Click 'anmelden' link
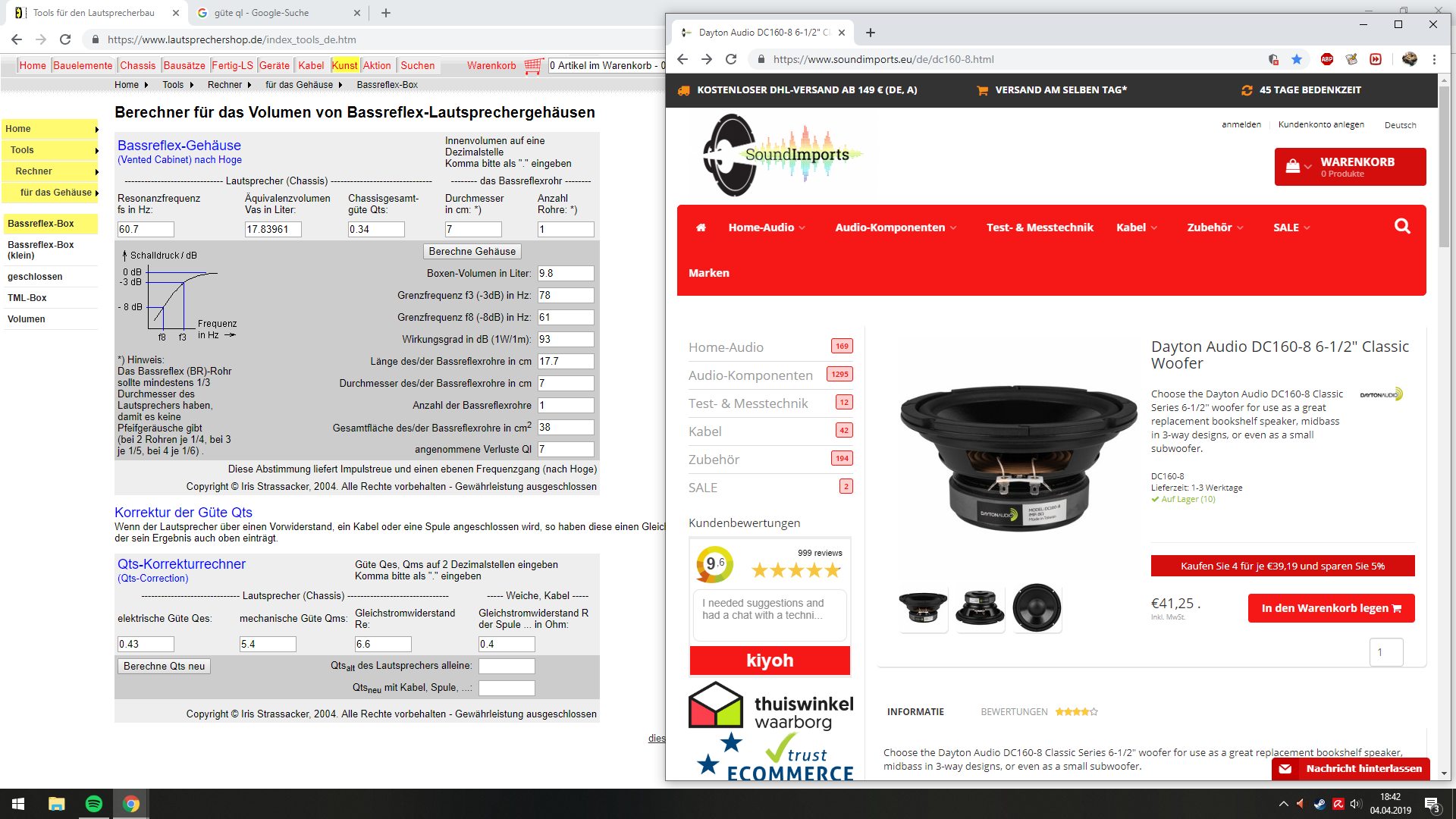 click(1241, 125)
